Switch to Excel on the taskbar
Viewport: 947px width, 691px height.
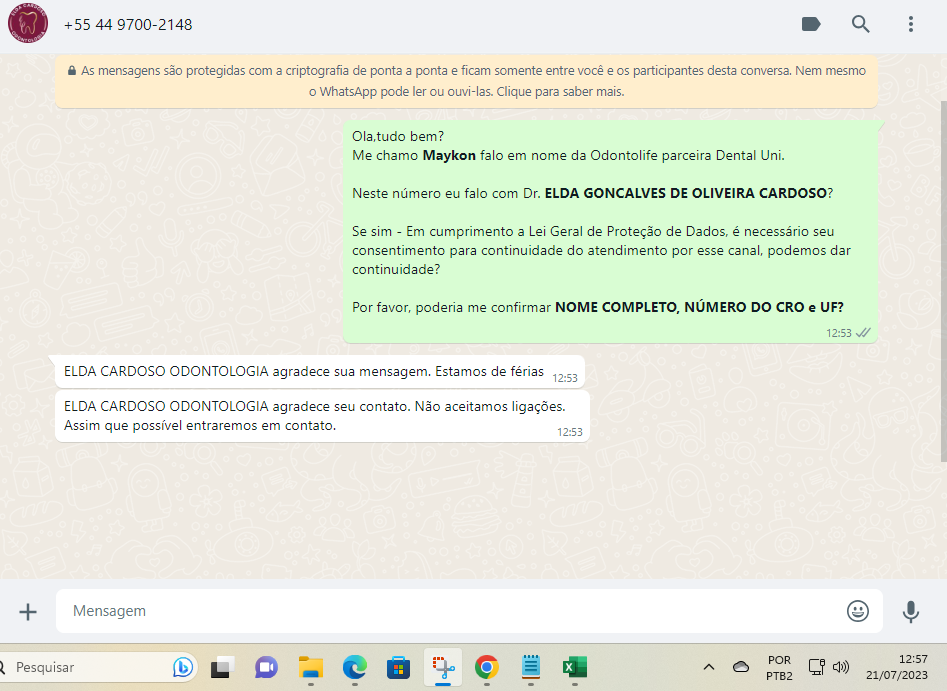(x=574, y=667)
